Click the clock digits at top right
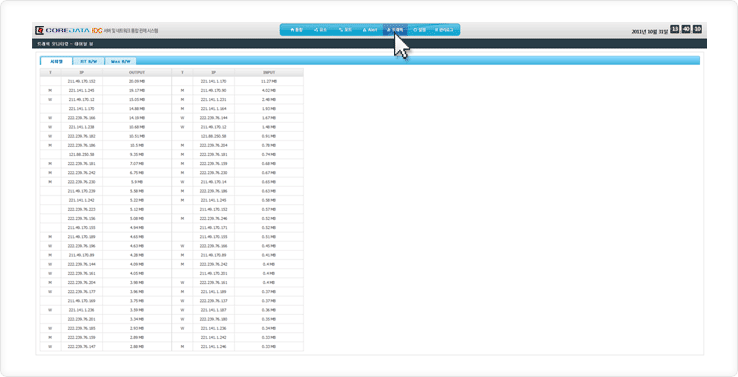The height and width of the screenshot is (377, 738). (x=686, y=29)
